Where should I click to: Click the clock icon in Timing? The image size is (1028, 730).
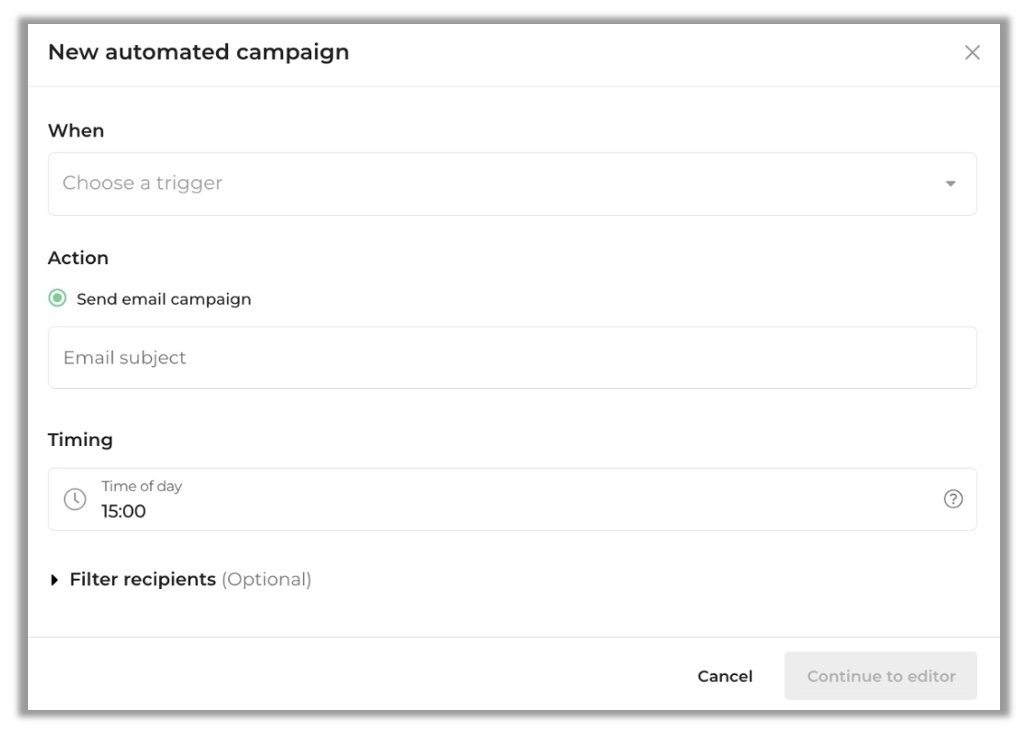(x=75, y=499)
